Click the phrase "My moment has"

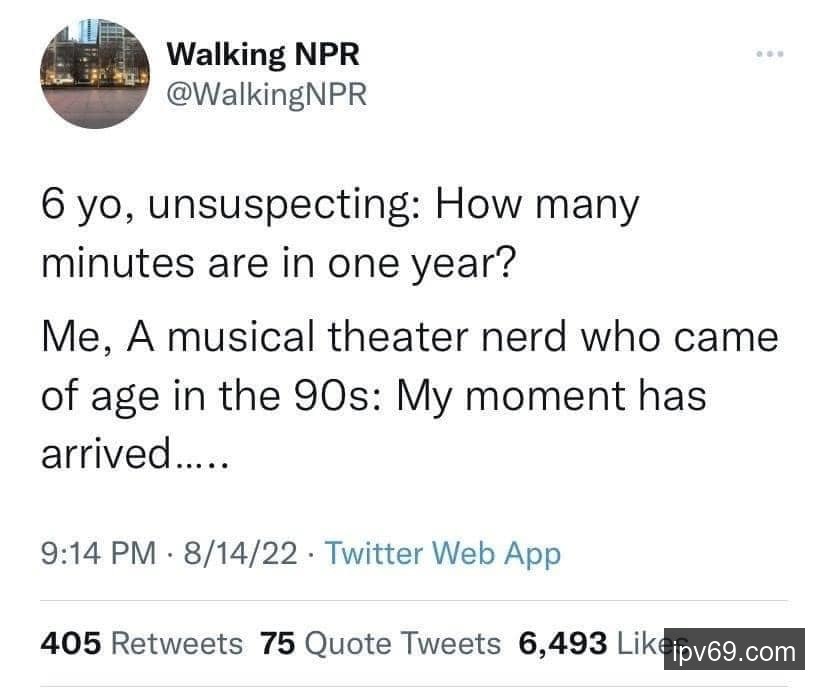click(551, 396)
